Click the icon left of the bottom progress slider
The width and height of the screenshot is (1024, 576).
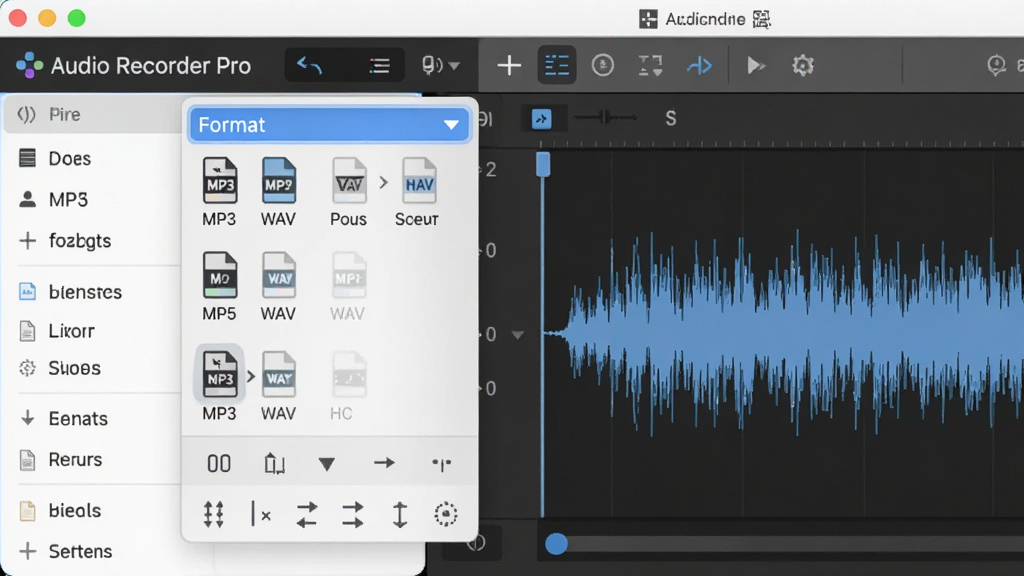pyautogui.click(x=476, y=543)
